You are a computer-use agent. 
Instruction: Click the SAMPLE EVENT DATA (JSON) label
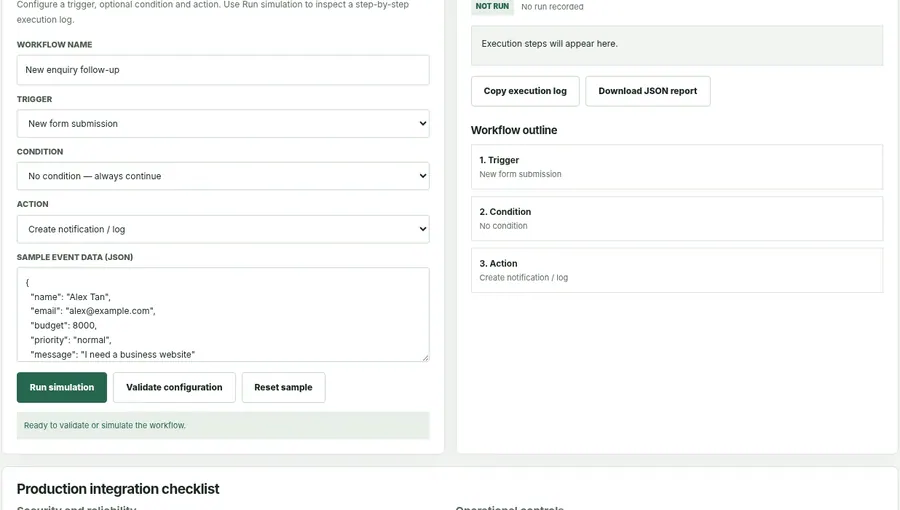75,257
